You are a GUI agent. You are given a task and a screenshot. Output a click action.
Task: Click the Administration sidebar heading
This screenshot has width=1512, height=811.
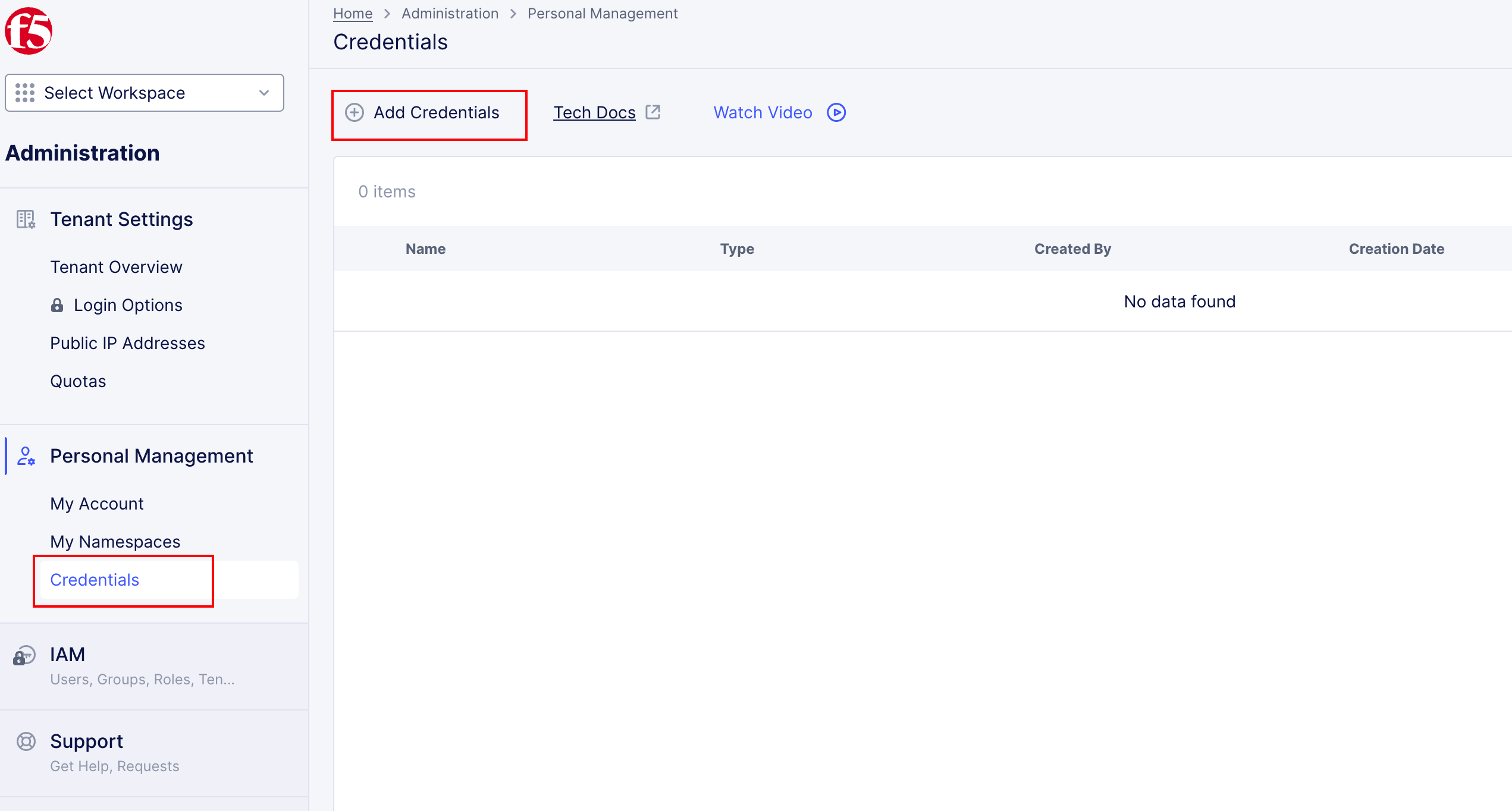83,153
